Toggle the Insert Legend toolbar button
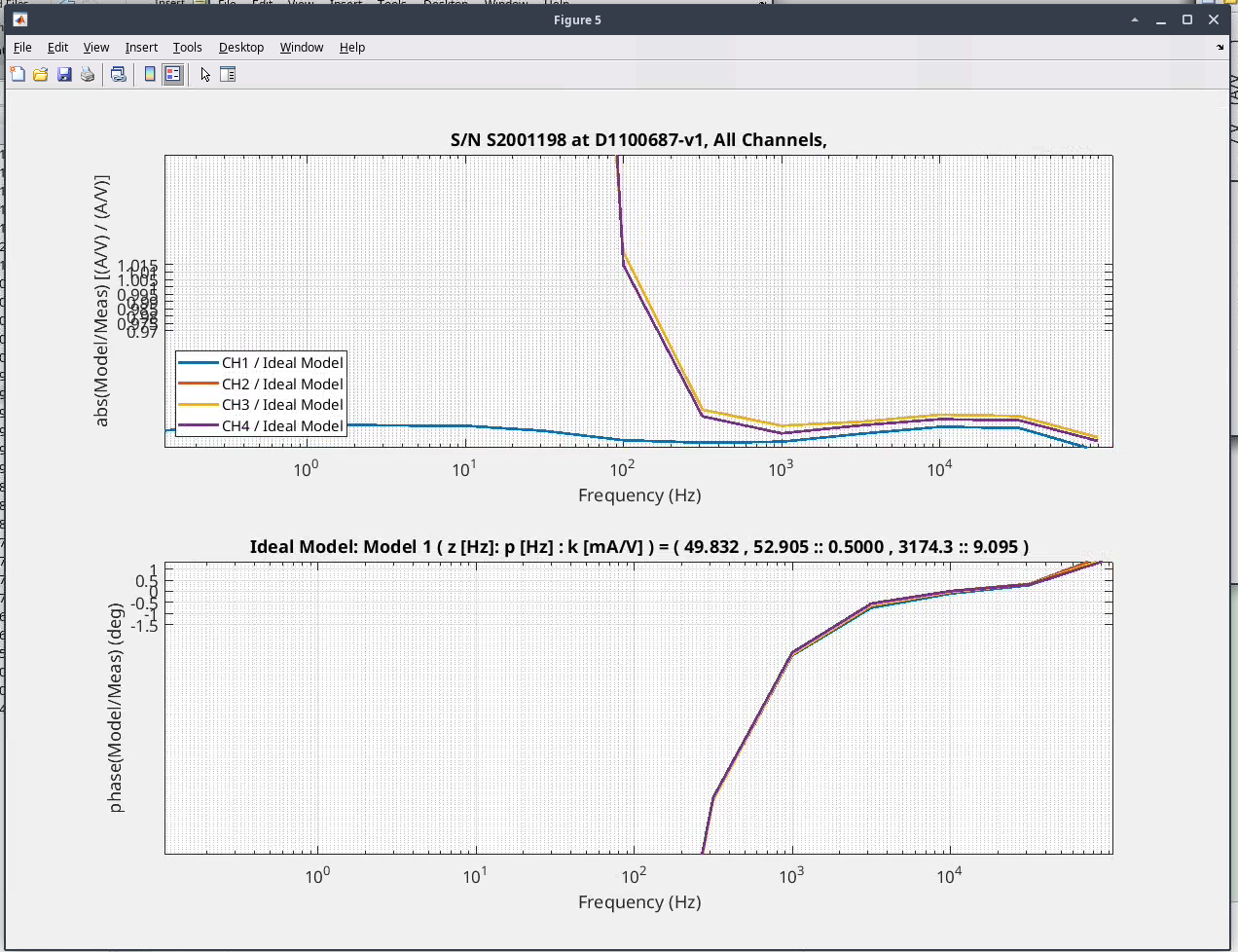 (x=173, y=74)
